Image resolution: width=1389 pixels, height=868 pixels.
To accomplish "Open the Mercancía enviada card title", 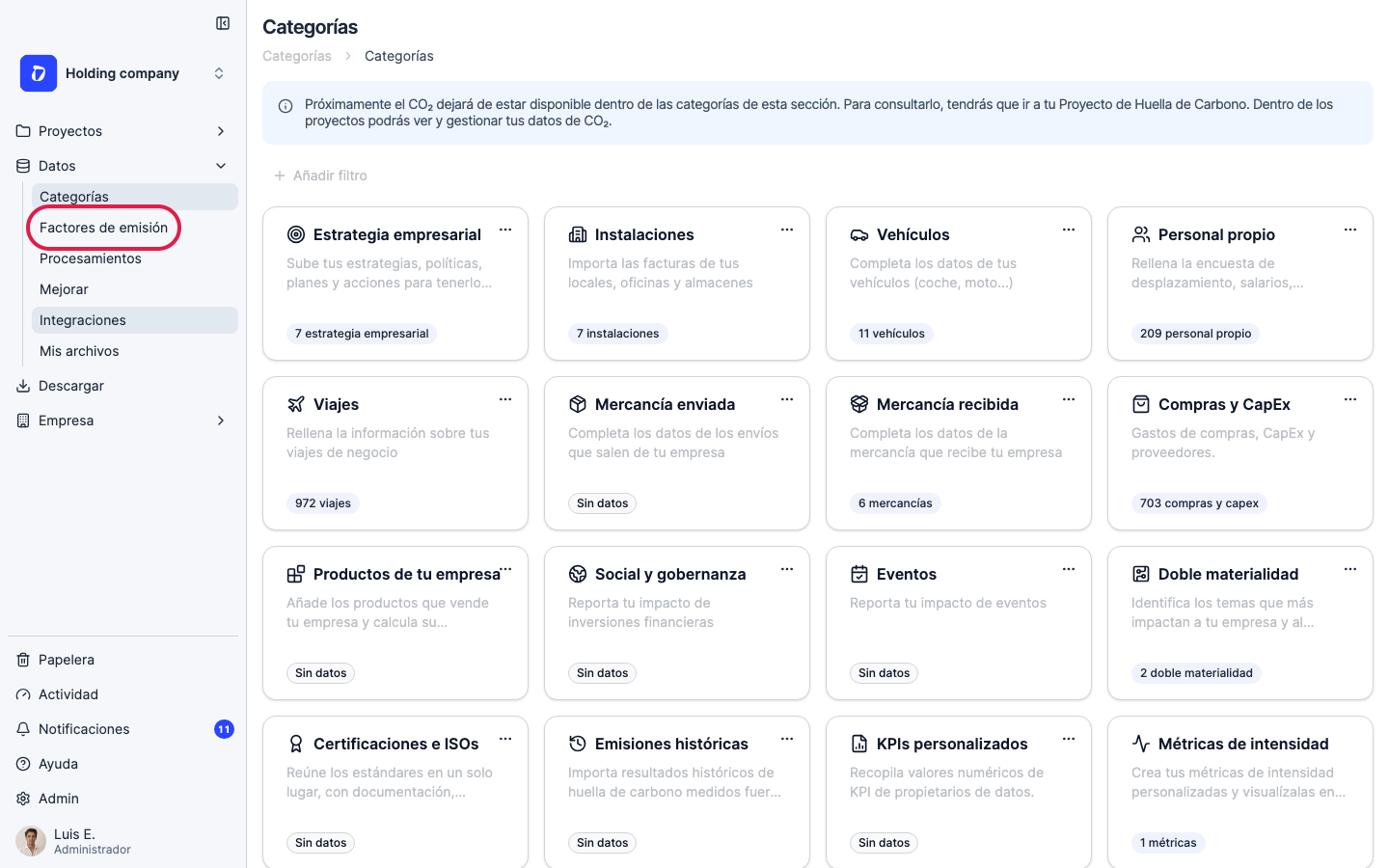I will [665, 404].
